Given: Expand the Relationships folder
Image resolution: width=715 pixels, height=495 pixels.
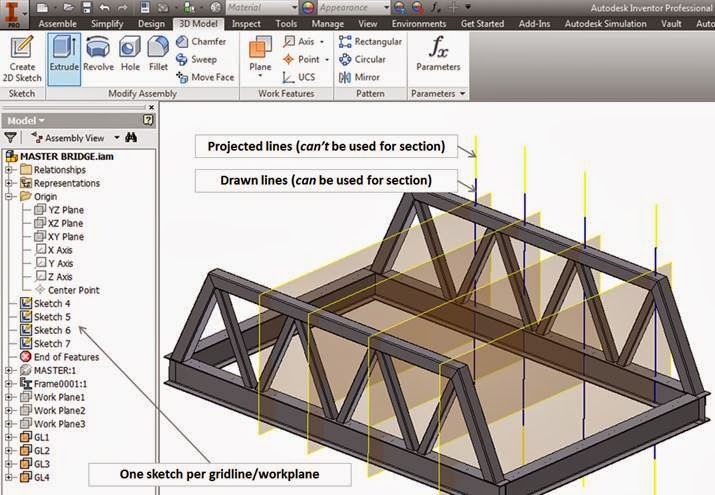Looking at the screenshot, I should (x=8, y=170).
